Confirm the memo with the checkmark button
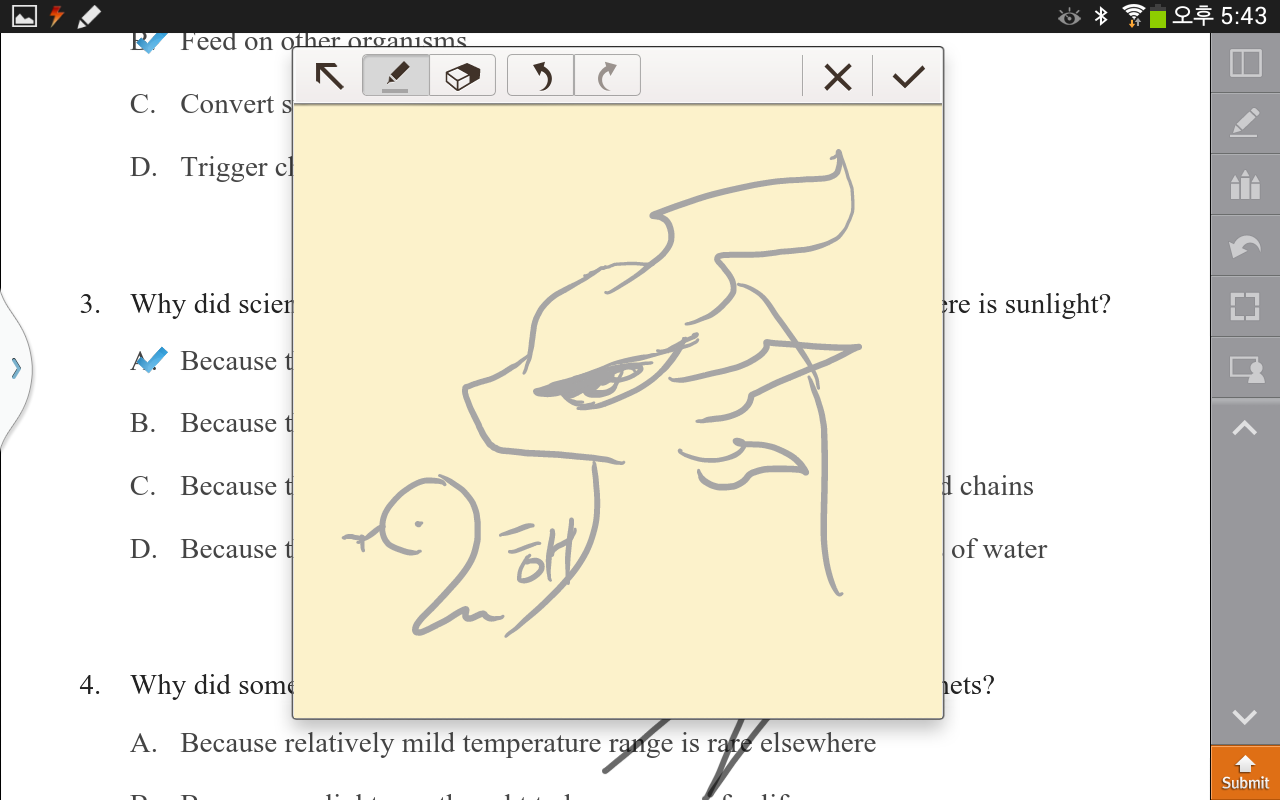The image size is (1280, 800). coord(908,77)
